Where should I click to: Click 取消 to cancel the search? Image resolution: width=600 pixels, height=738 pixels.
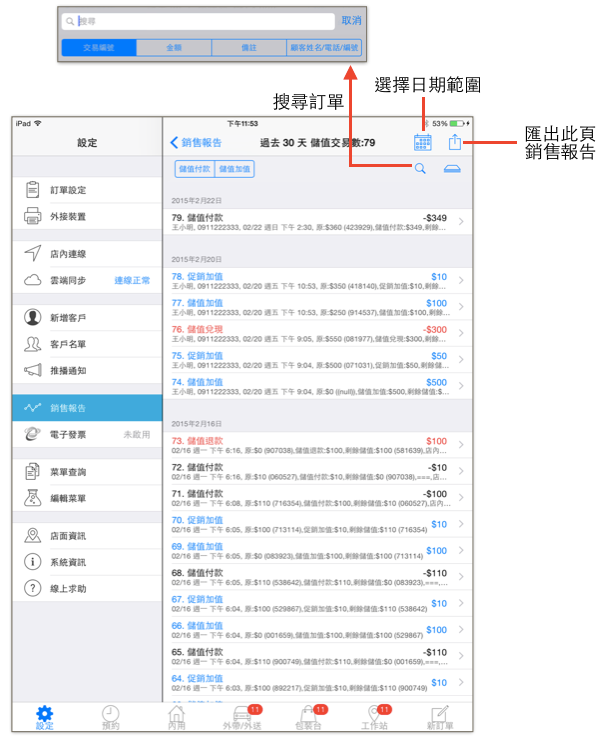point(351,21)
